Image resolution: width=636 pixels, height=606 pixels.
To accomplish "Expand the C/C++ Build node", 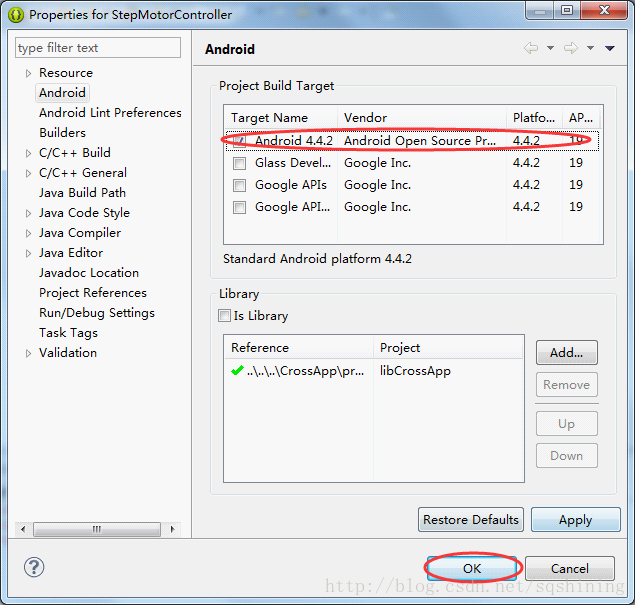I will [28, 153].
